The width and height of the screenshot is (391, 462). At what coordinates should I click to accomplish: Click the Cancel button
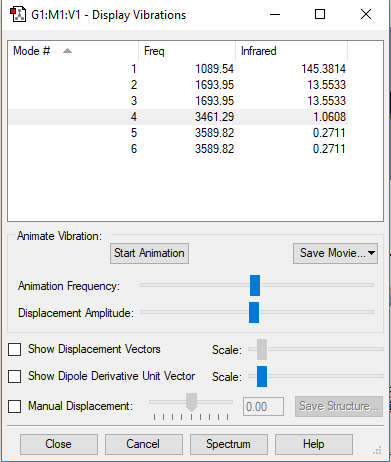pyautogui.click(x=144, y=444)
